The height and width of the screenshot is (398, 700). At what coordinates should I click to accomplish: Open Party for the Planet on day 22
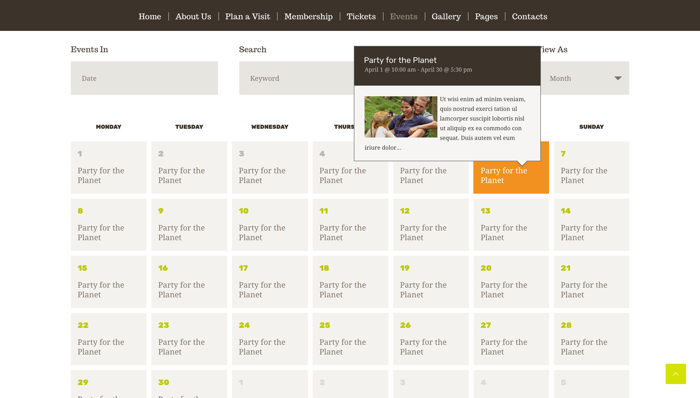point(101,347)
